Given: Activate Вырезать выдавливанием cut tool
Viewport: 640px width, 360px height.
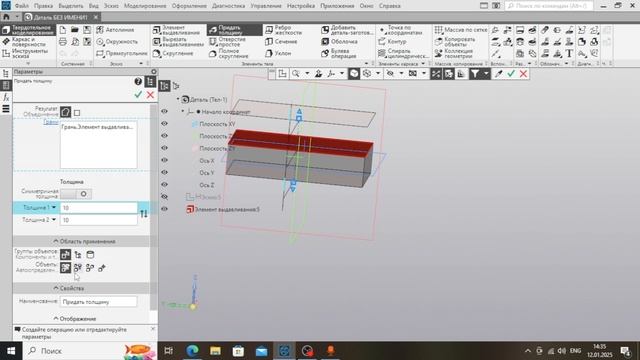Looking at the screenshot, I should [178, 42].
